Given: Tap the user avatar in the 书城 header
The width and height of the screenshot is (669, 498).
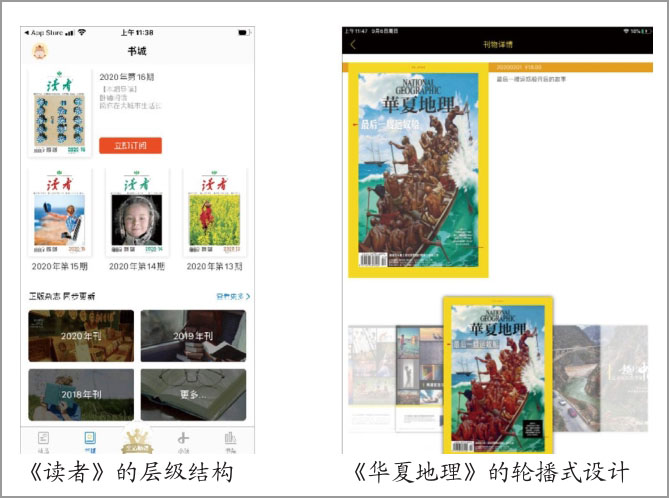Looking at the screenshot, I should tap(40, 52).
